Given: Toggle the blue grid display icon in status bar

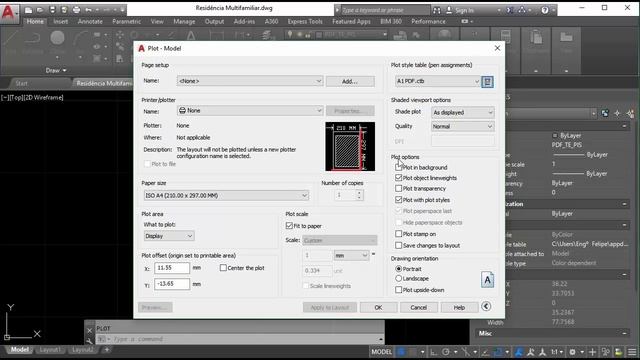Looking at the screenshot, I should pos(402,352).
